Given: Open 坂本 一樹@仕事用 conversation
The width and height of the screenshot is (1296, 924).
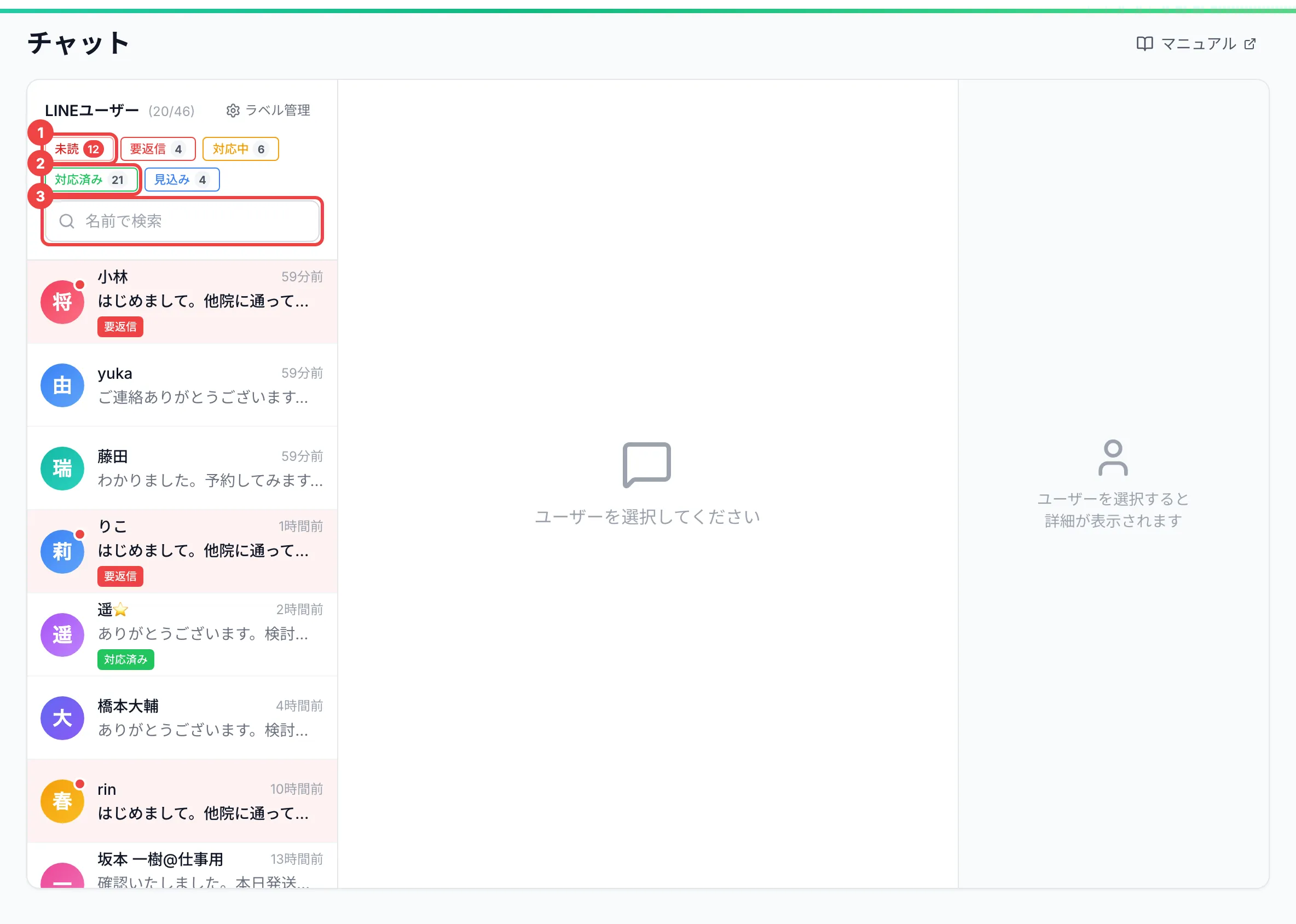Looking at the screenshot, I should [182, 865].
